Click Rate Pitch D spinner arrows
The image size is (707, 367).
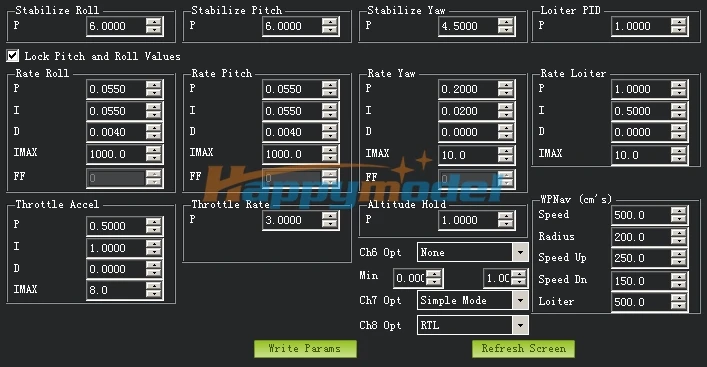click(330, 132)
